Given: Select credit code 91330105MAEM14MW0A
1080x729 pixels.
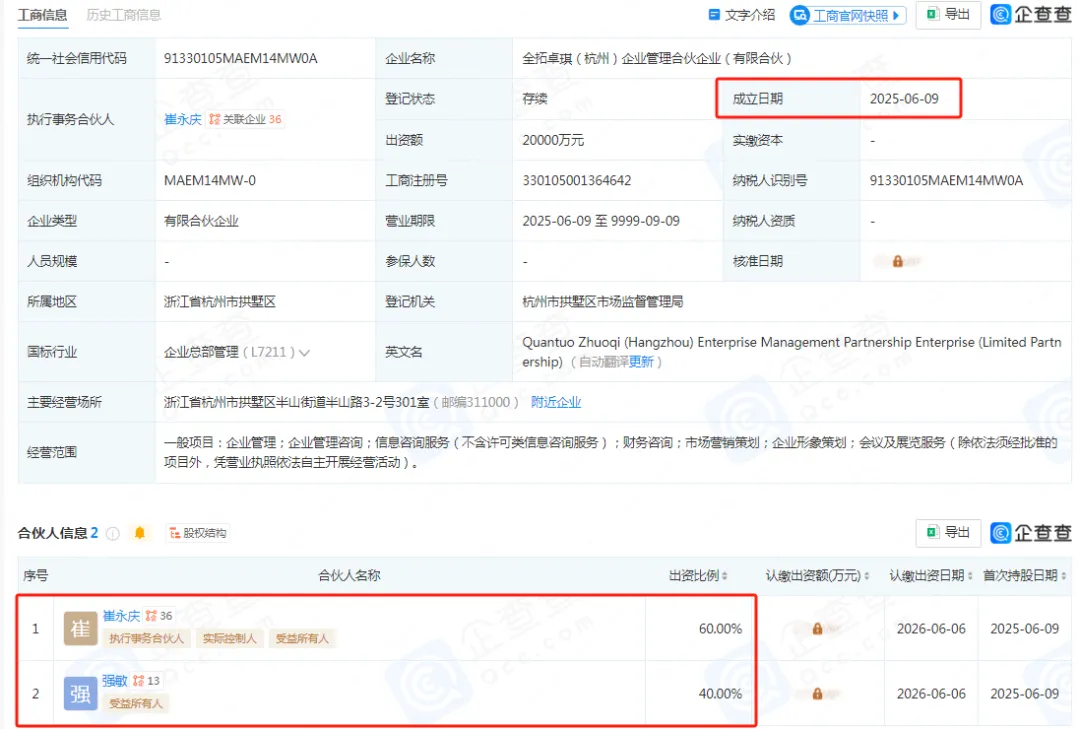Looking at the screenshot, I should (240, 59).
